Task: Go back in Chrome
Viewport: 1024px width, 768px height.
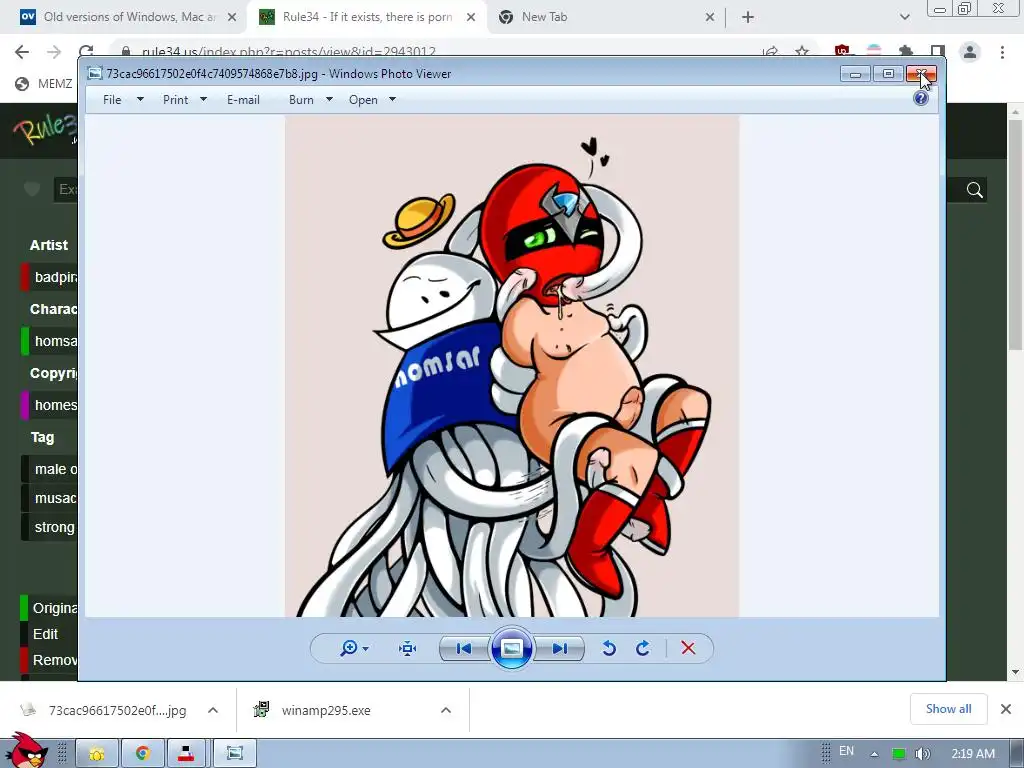Action: (x=22, y=52)
